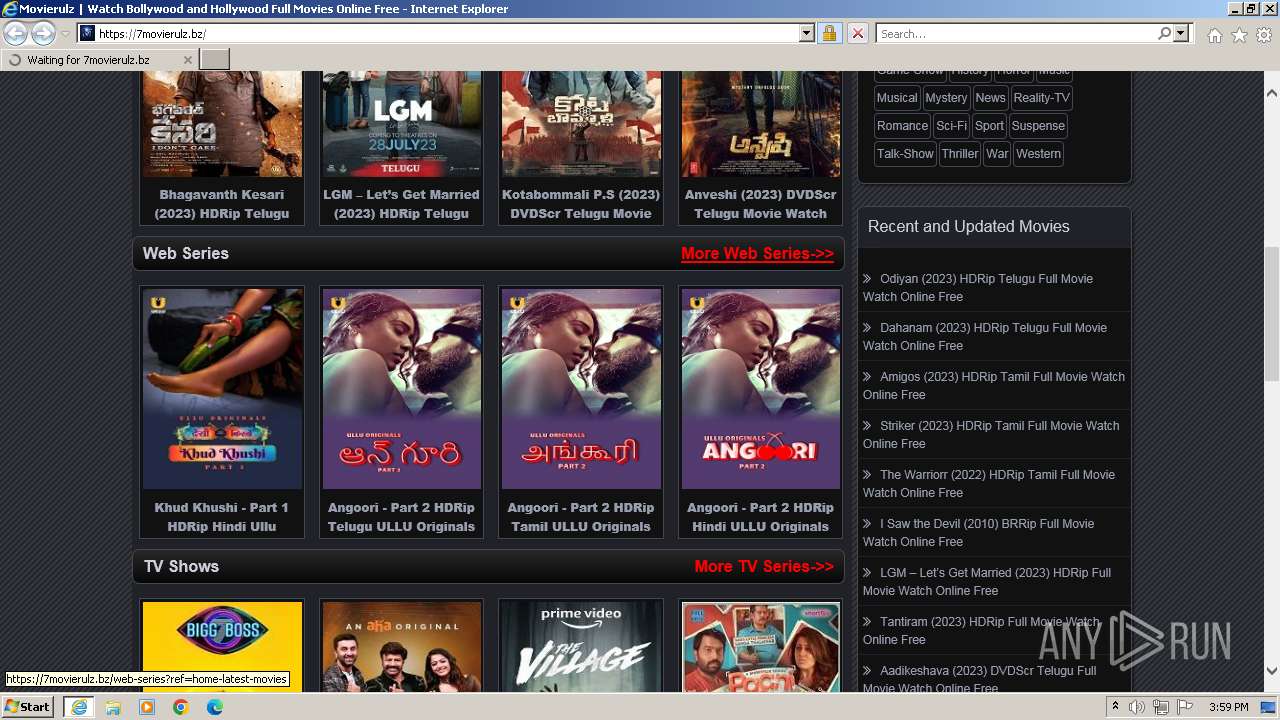Click the security lock icon

click(x=829, y=34)
